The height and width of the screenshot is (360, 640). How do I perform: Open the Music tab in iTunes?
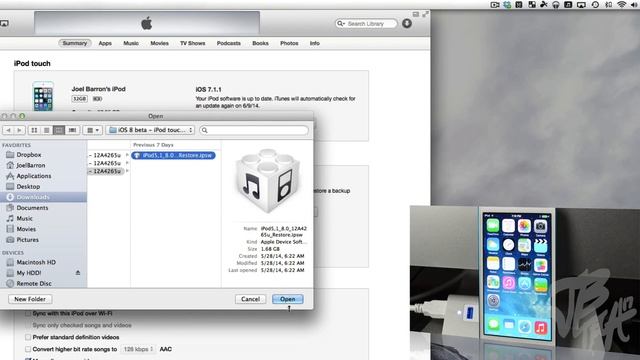click(x=131, y=43)
